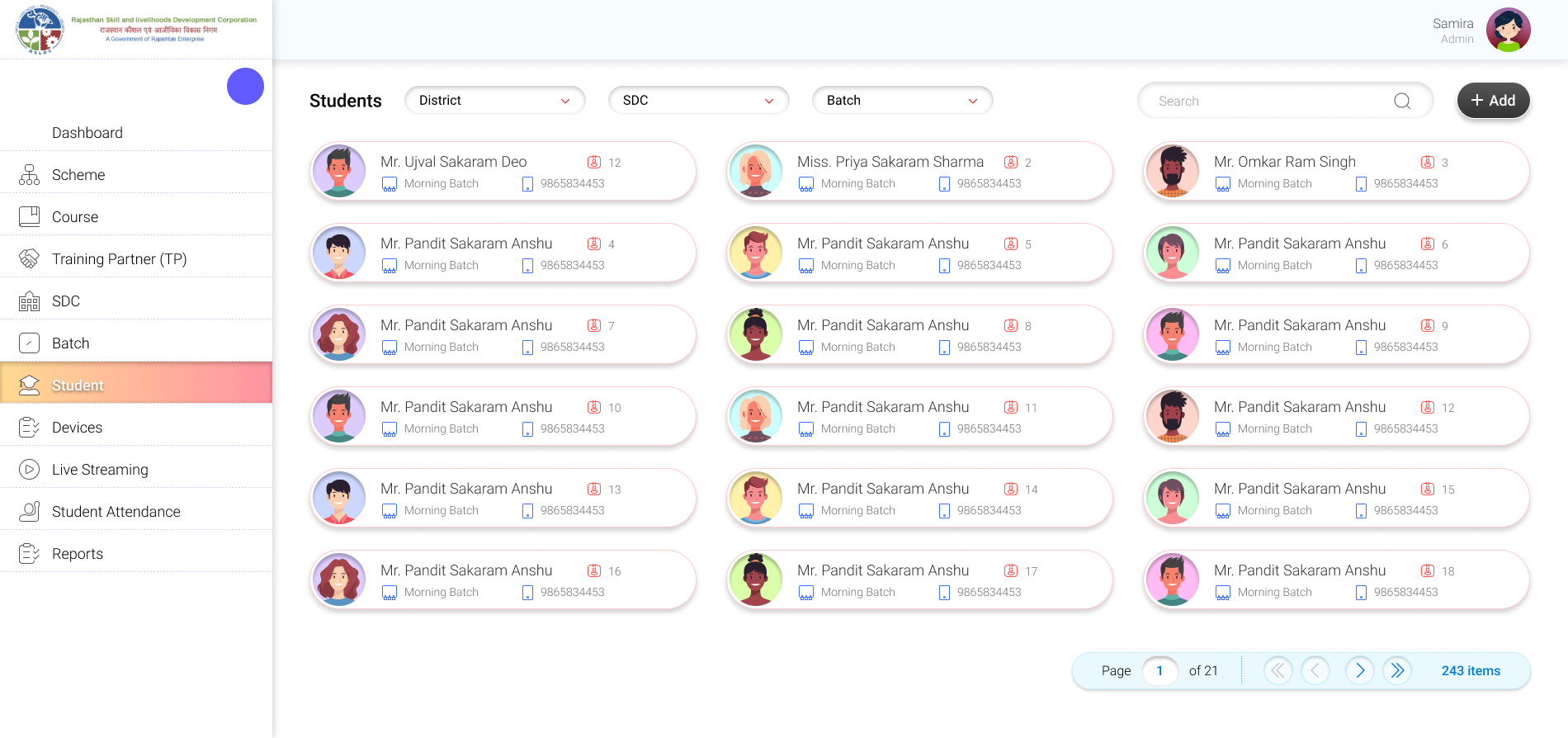
Task: Open Mr. Ujval Sakaram Deo's student card
Action: coord(503,172)
